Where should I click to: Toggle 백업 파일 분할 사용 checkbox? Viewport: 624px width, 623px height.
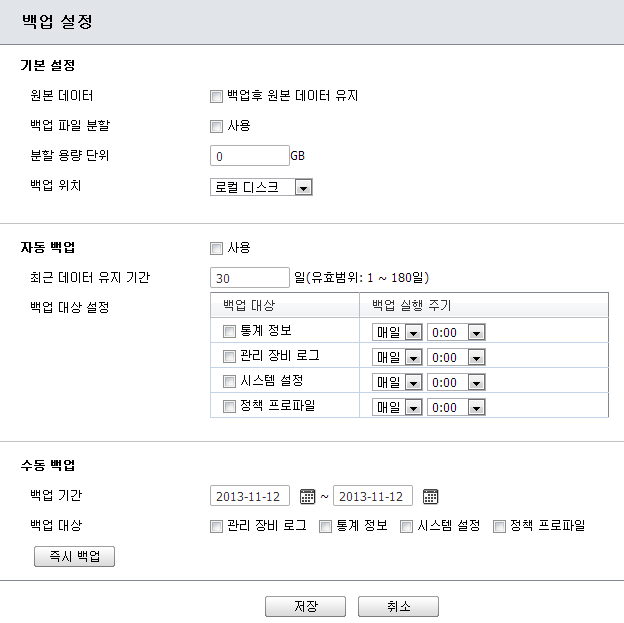(216, 126)
